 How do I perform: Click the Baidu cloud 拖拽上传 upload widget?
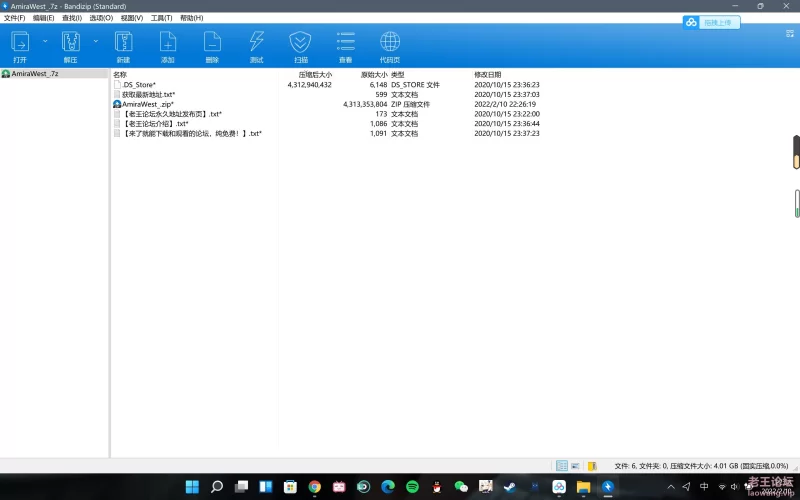pyautogui.click(x=711, y=22)
